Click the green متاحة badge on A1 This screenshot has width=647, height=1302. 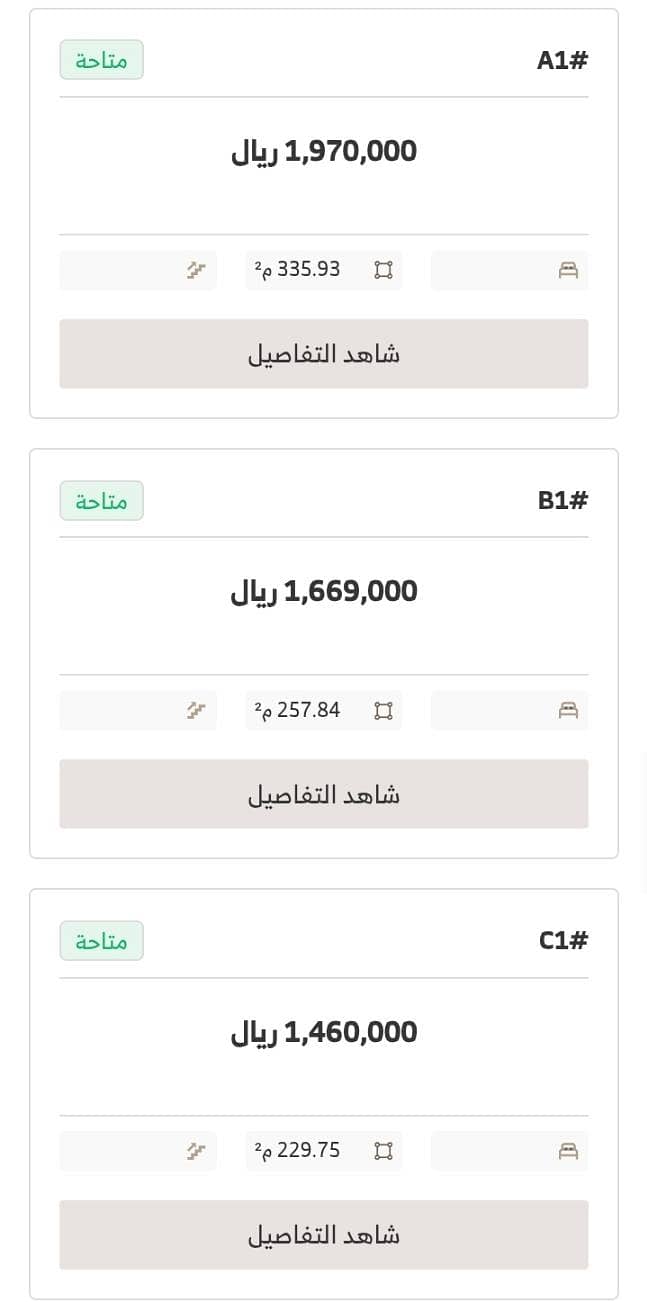click(102, 60)
